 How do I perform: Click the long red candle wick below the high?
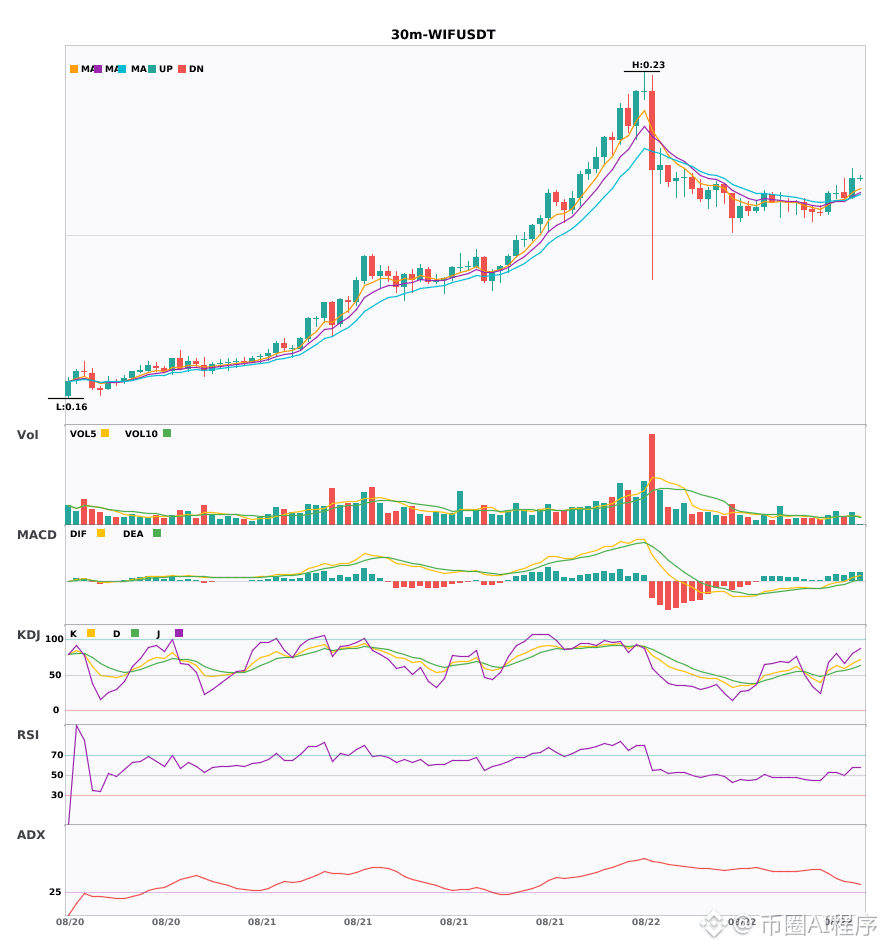tap(652, 225)
